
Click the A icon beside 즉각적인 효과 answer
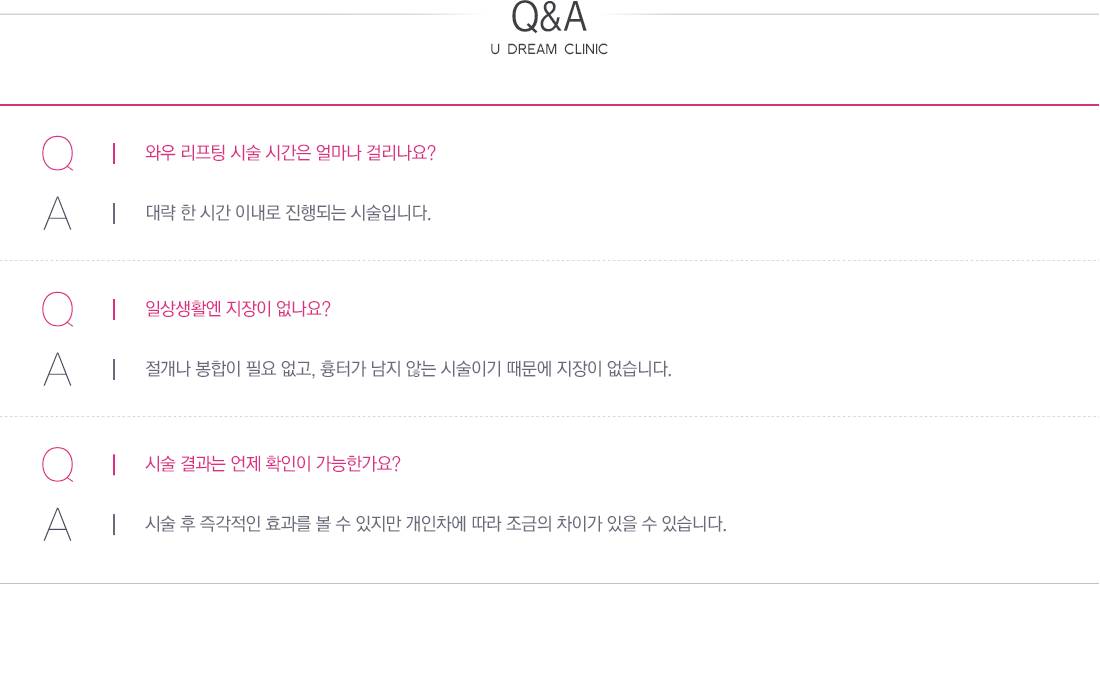coord(58,524)
